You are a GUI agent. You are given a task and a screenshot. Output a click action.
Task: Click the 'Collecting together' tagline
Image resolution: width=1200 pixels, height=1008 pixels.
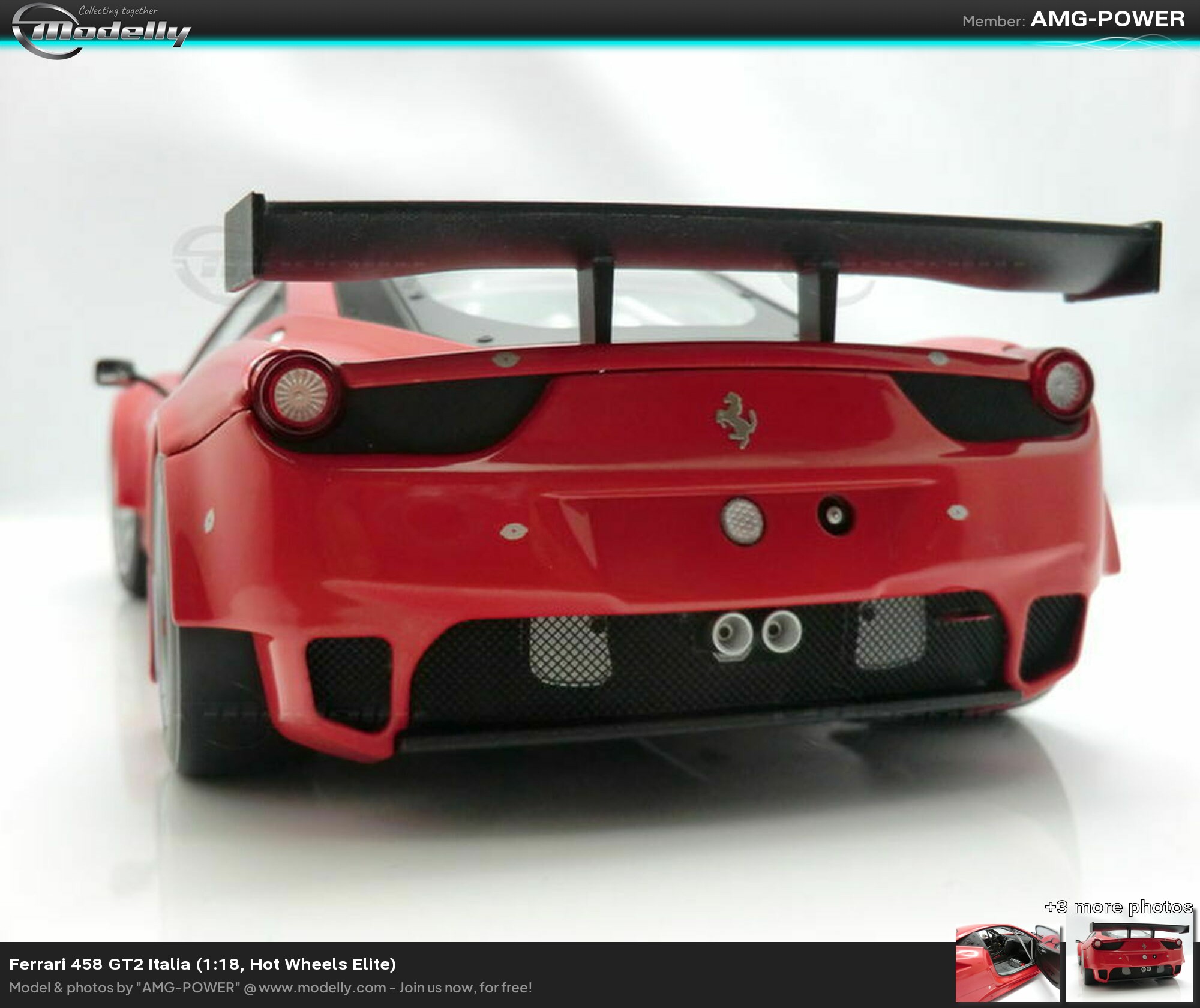[118, 11]
